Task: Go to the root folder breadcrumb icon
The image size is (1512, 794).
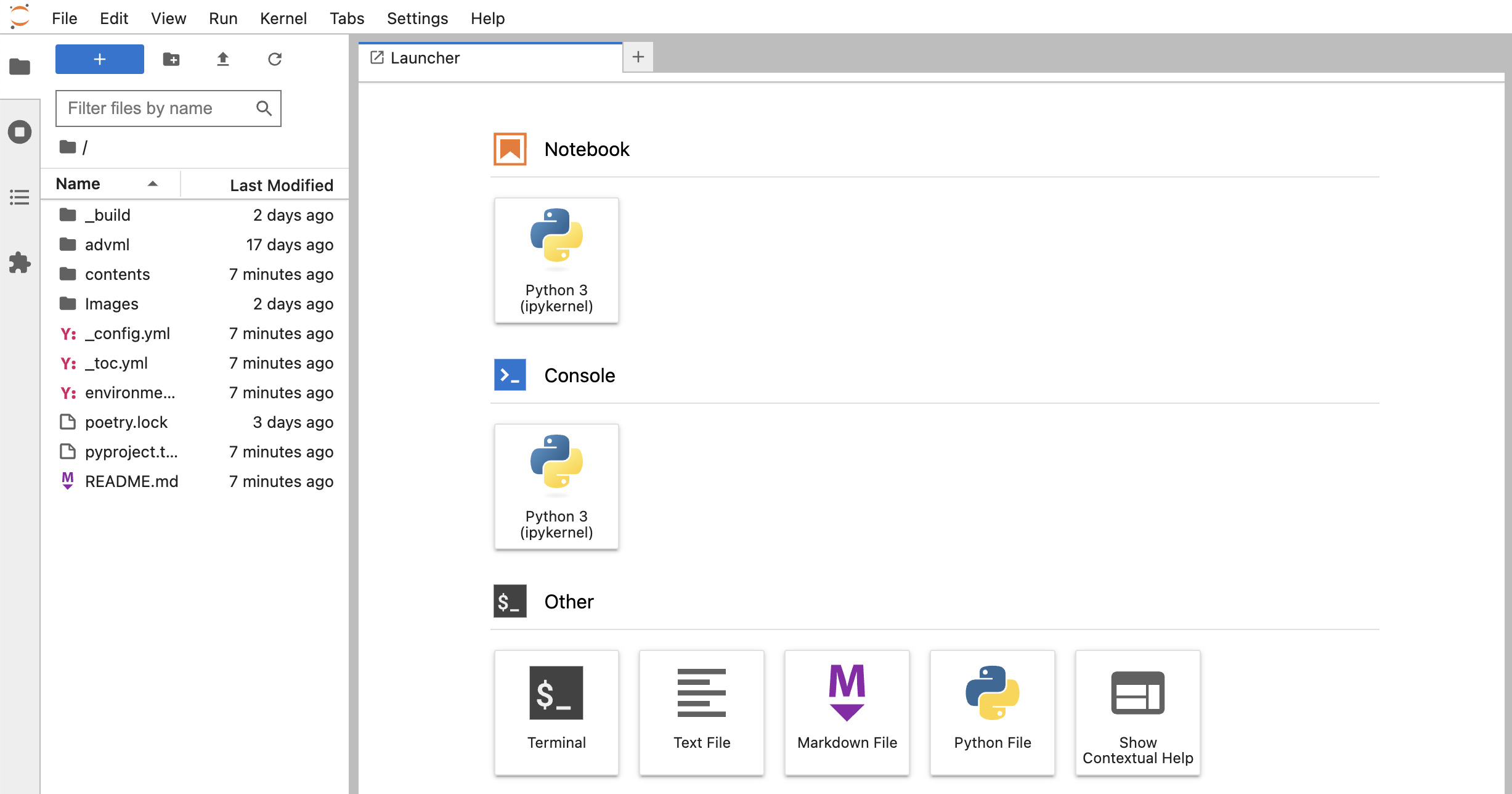Action: click(68, 147)
